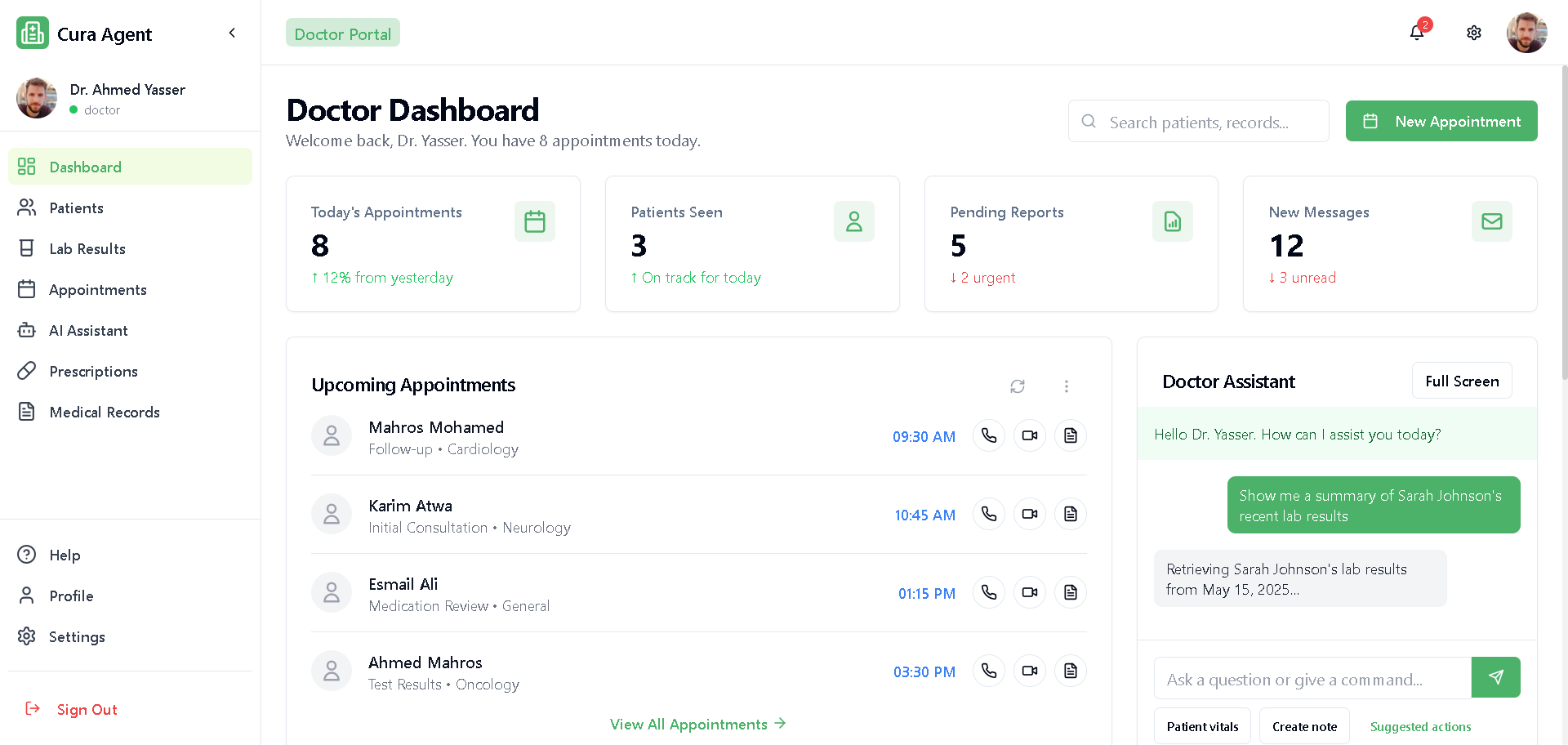Start video call with Karim Atwa
Image resolution: width=1568 pixels, height=745 pixels.
coord(1029,514)
